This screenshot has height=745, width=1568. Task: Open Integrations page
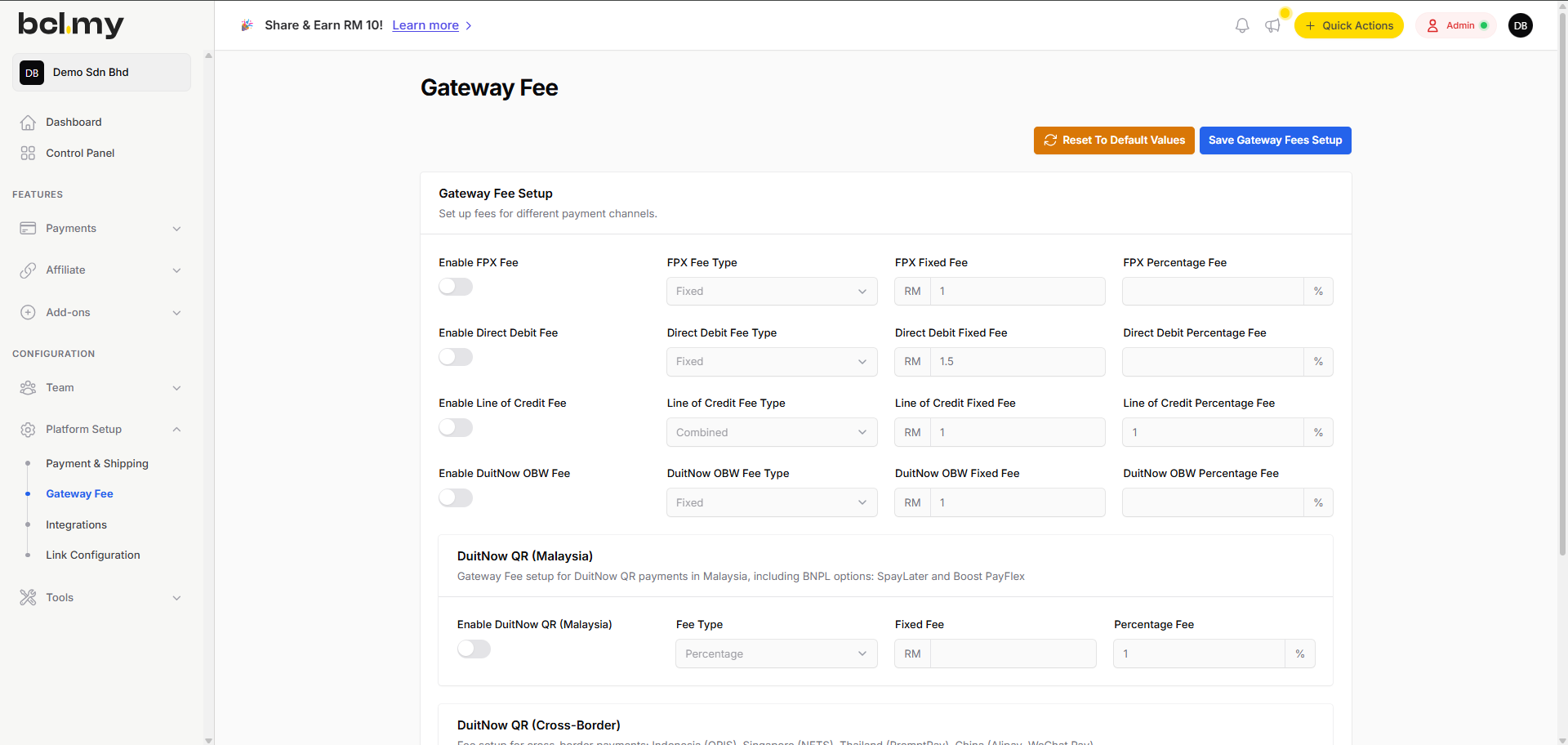76,524
